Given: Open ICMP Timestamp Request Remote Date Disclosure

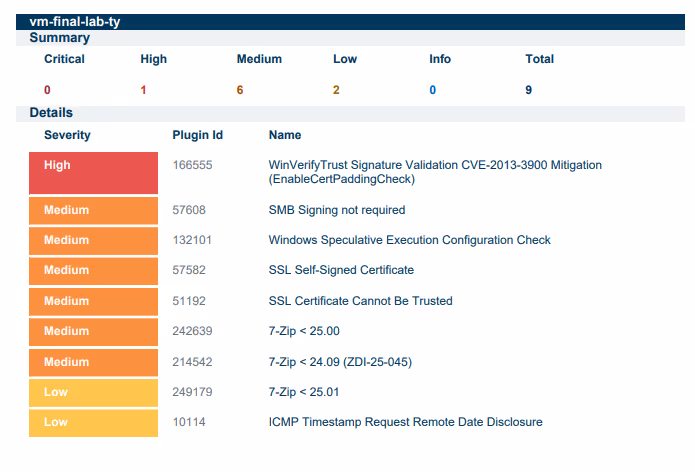Looking at the screenshot, I should point(406,422).
